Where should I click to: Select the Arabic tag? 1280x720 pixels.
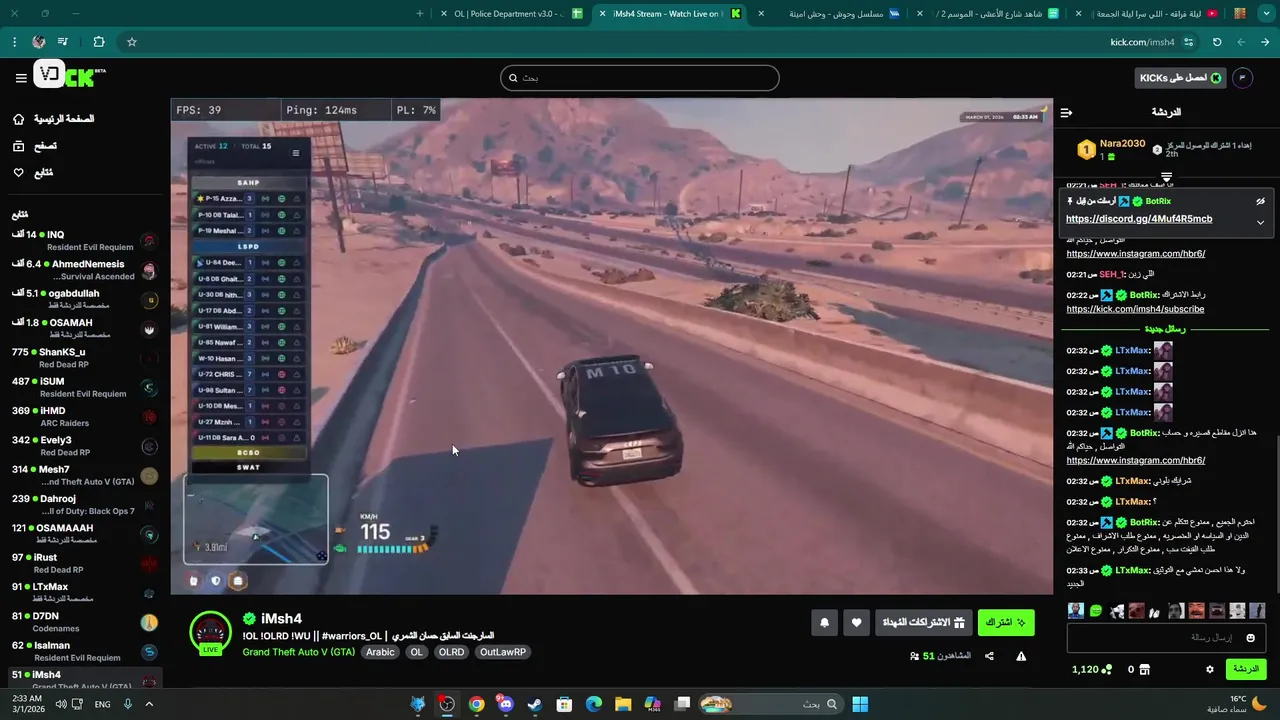(380, 652)
